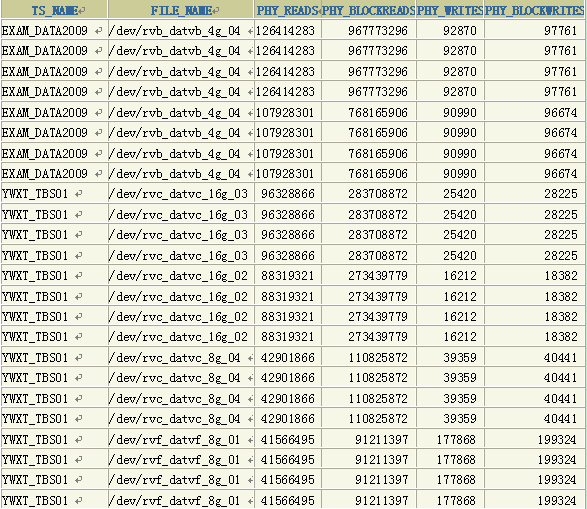Screen dimensions: 587x509
Task: Click the TS_NAME column header
Action: (54, 10)
